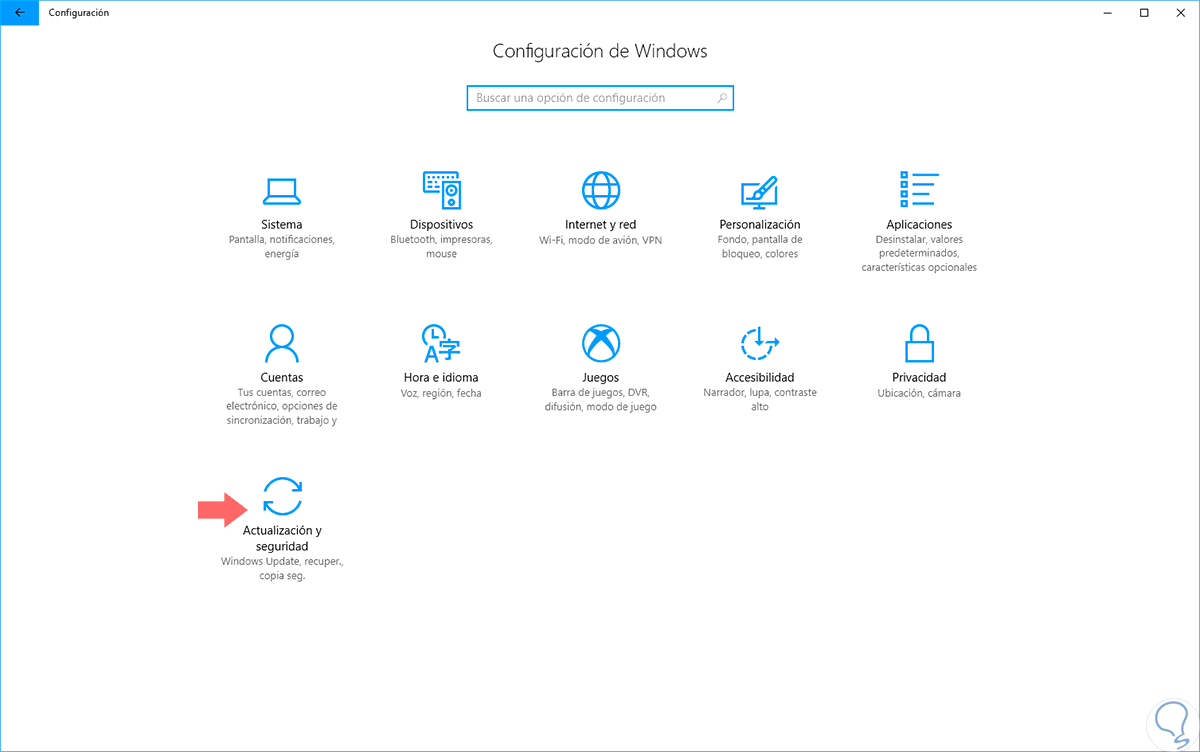Click the 'Sistema' label
1200x752 pixels.
click(x=281, y=225)
